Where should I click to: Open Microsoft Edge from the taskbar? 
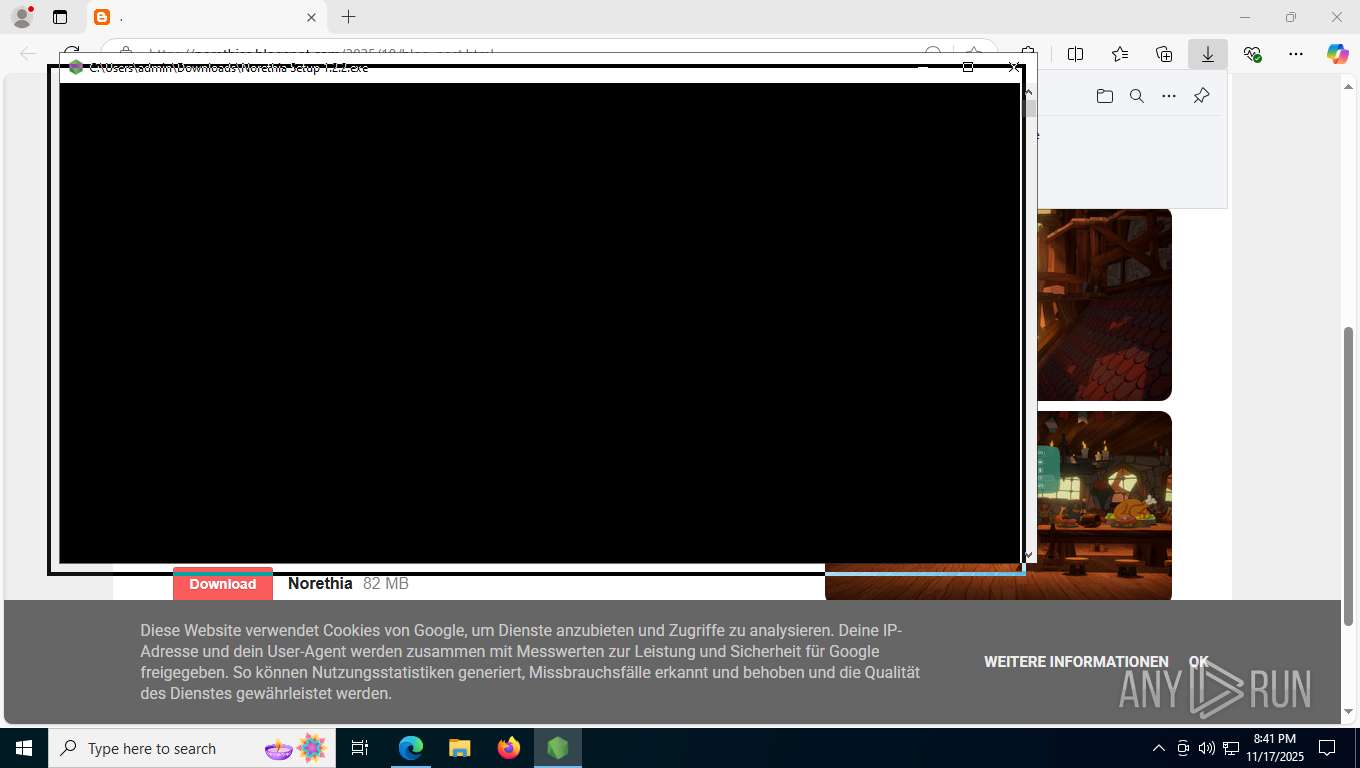pos(411,748)
